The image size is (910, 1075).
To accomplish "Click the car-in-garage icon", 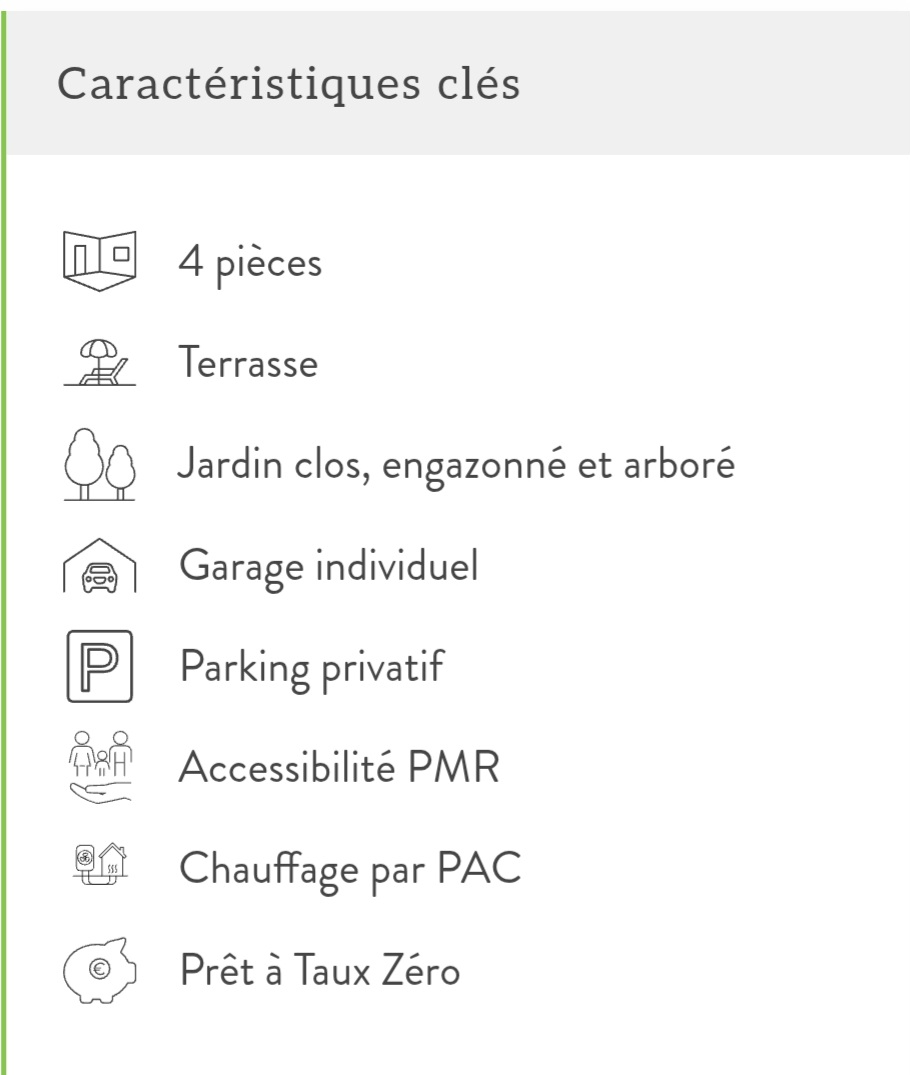I will click(x=99, y=568).
